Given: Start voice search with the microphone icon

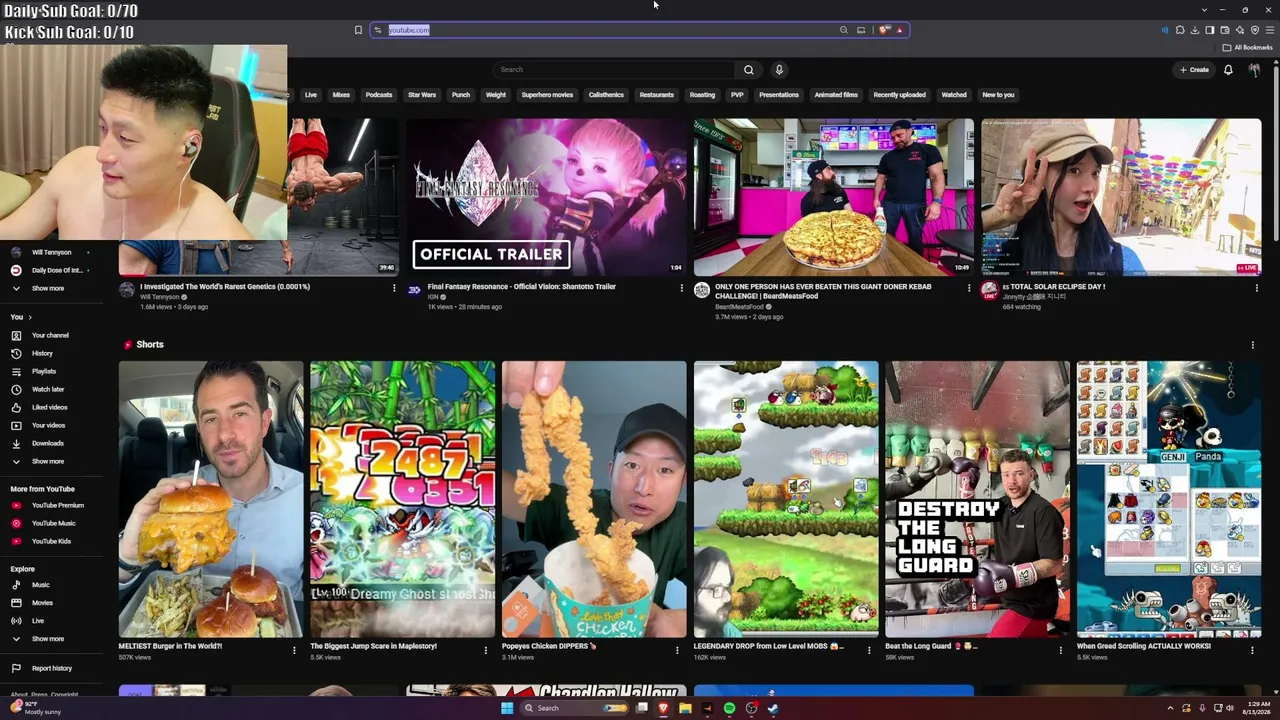Looking at the screenshot, I should pos(779,70).
